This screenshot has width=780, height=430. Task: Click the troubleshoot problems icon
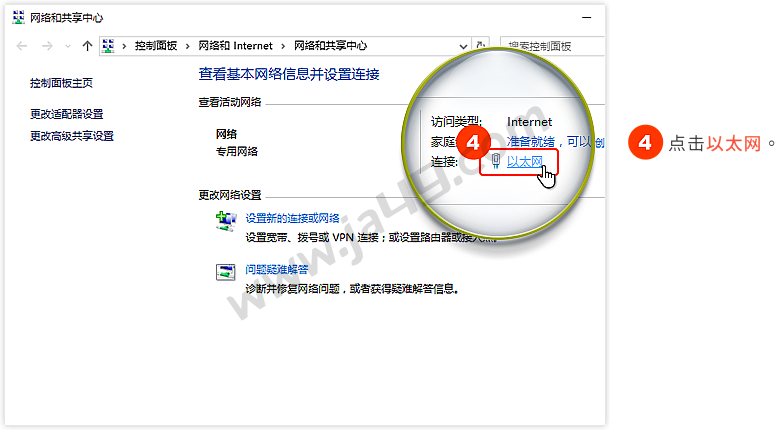point(227,271)
